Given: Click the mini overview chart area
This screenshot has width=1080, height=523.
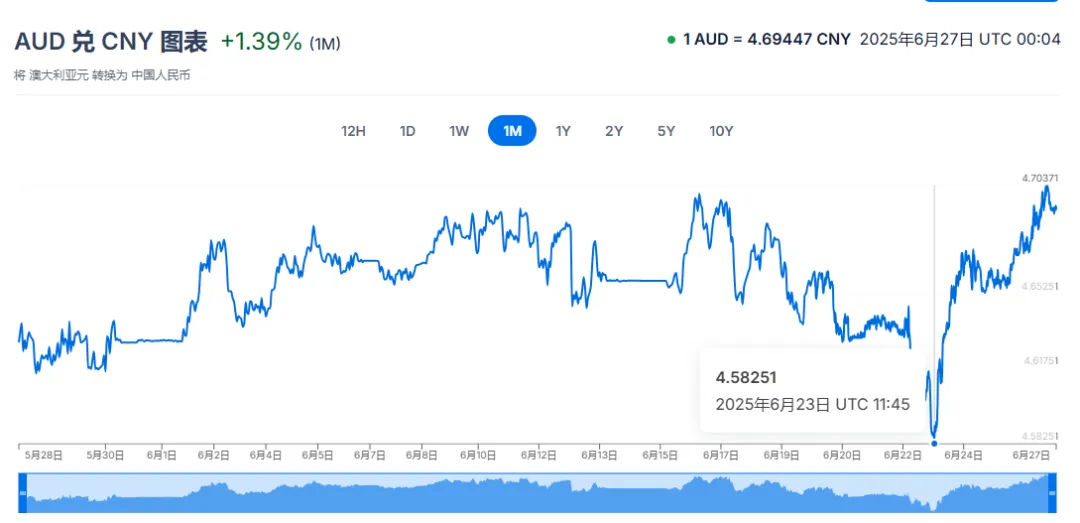Looking at the screenshot, I should click(x=537, y=493).
